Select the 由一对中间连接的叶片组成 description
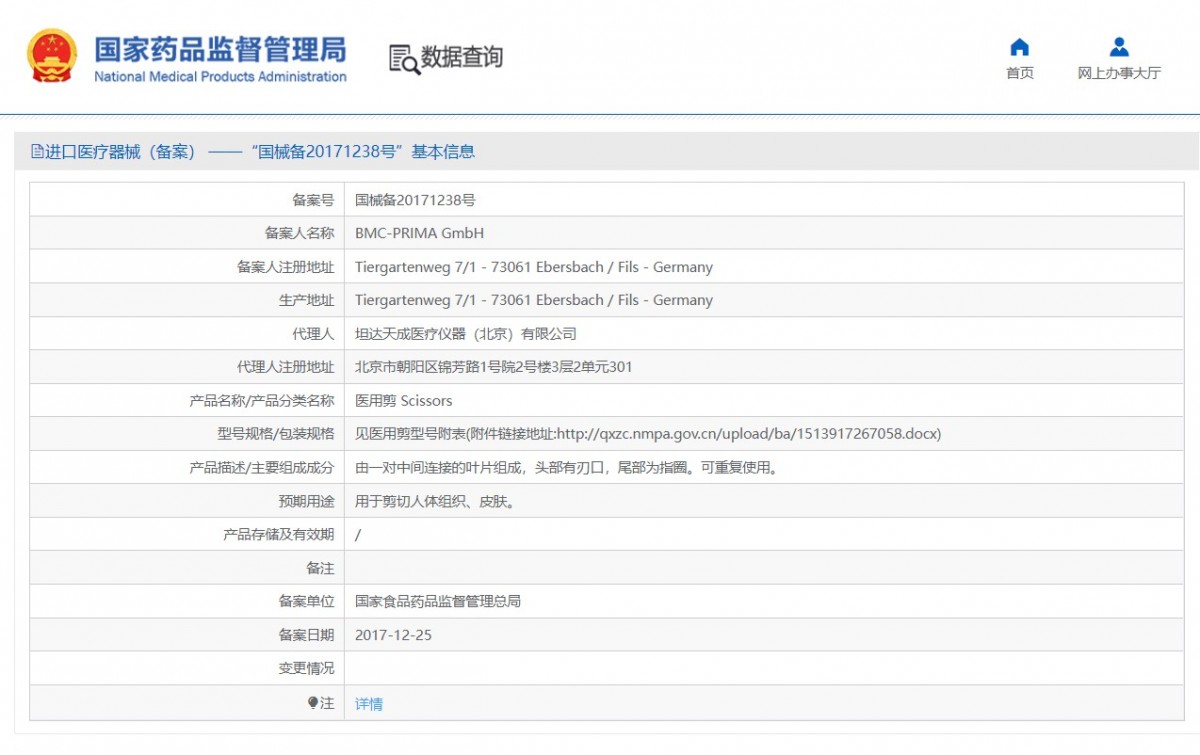The height and width of the screenshot is (755, 1200). pyautogui.click(x=567, y=467)
